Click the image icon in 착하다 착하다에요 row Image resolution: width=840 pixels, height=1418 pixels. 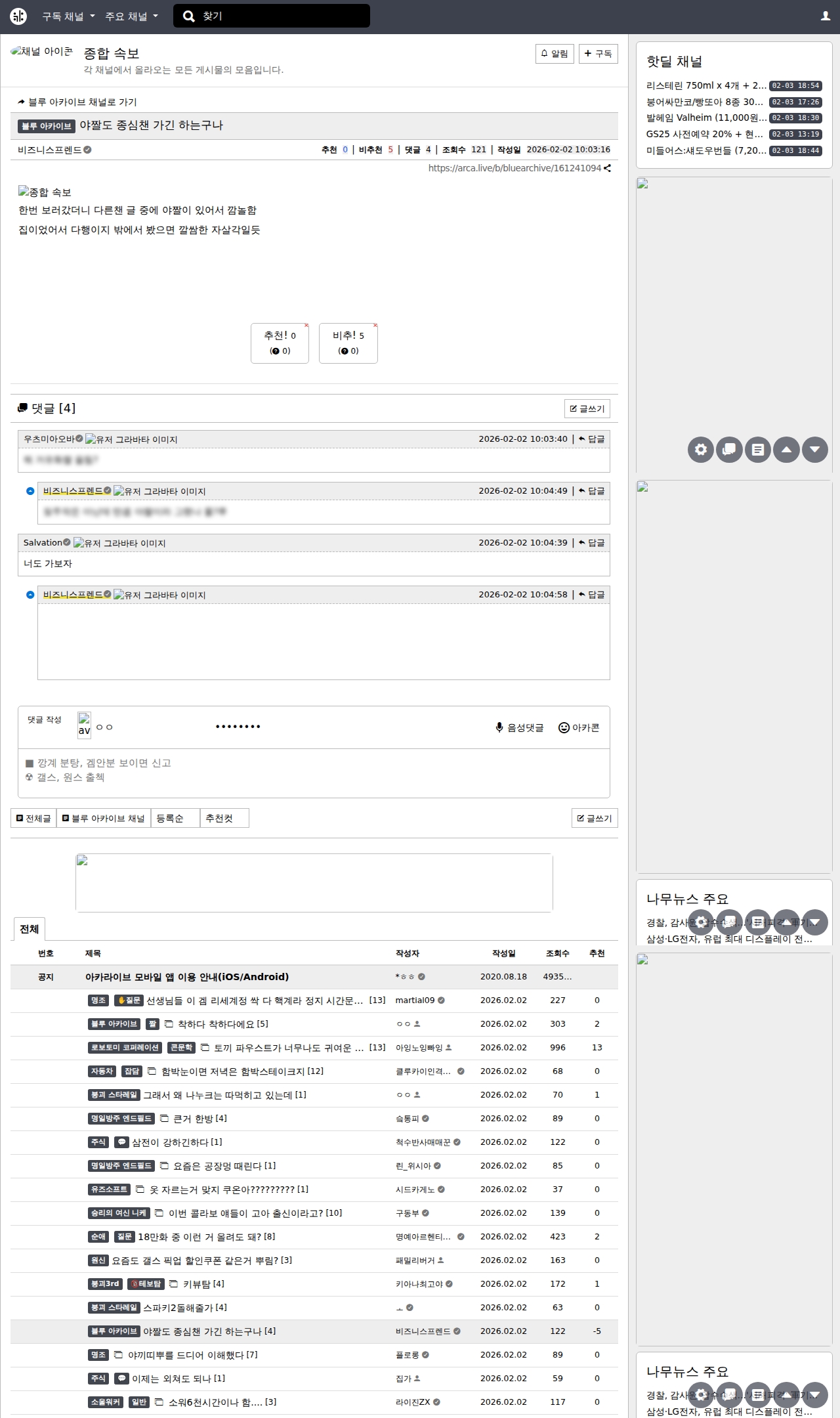pos(169,1024)
